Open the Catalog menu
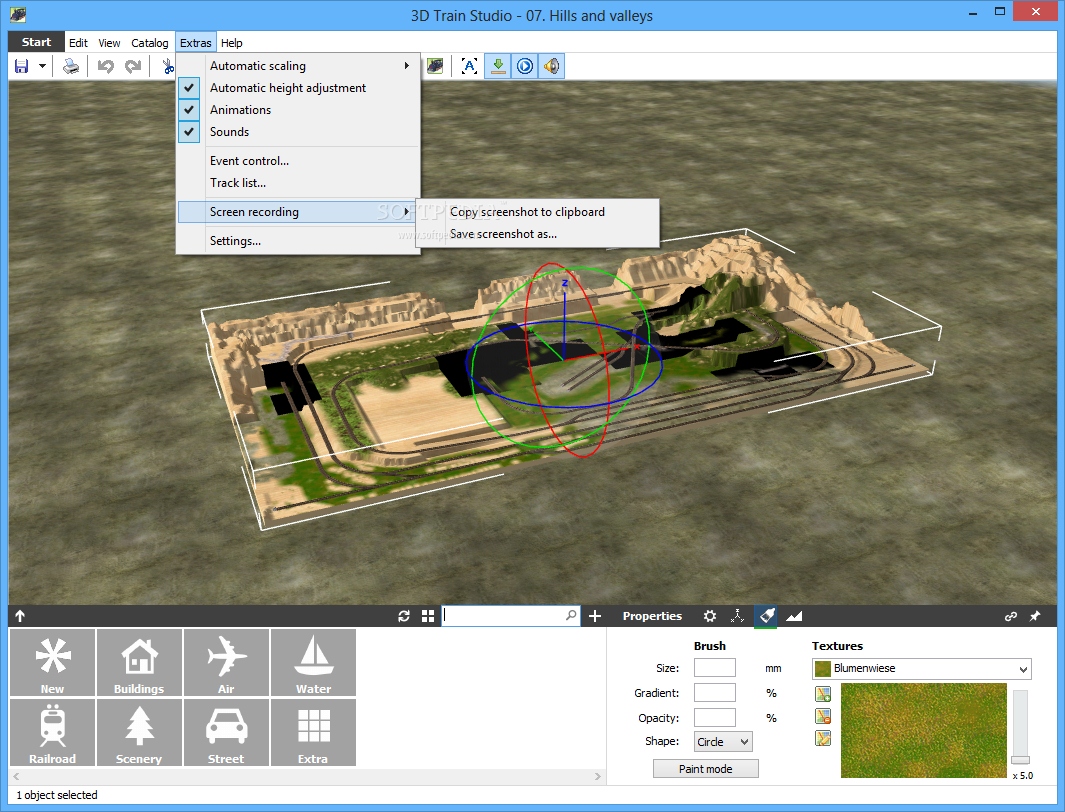This screenshot has width=1065, height=812. [149, 43]
